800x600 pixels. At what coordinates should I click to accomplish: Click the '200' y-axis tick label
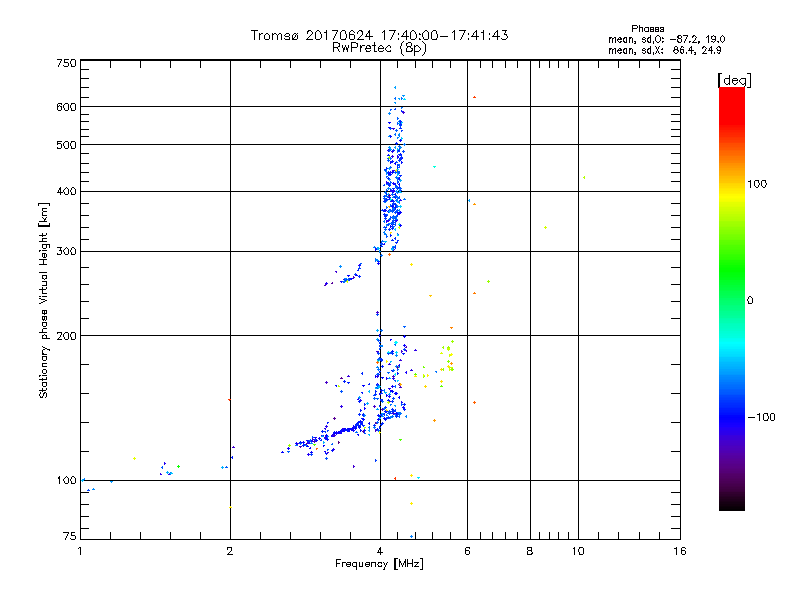click(x=66, y=336)
